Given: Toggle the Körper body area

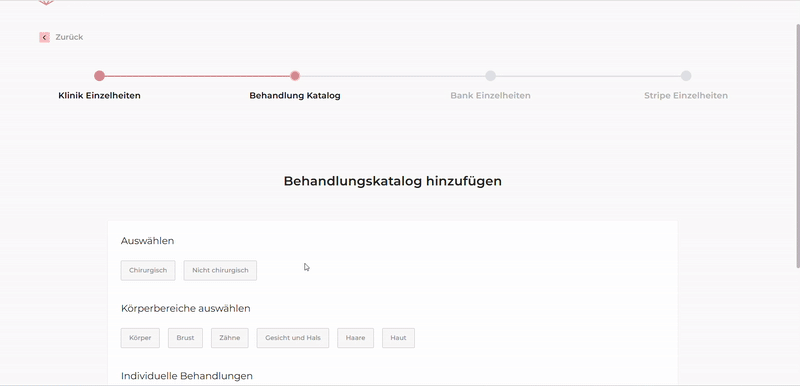Looking at the screenshot, I should 140,338.
